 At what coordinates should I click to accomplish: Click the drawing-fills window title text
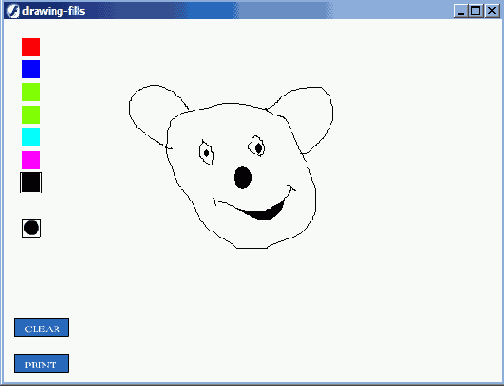click(53, 11)
